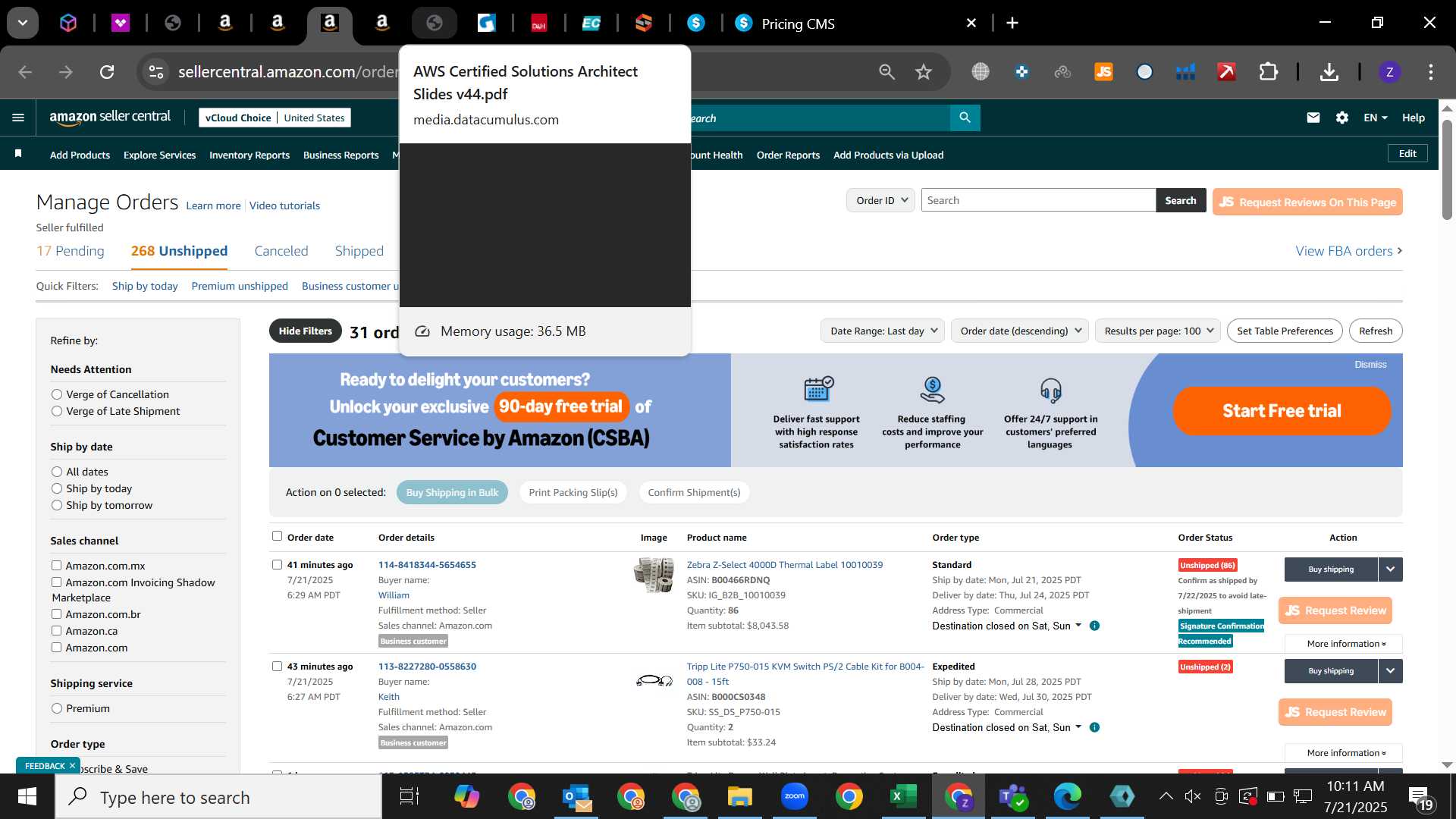The image size is (1456, 819).
Task: Reload the page with the browser refresh icon
Action: 107,72
